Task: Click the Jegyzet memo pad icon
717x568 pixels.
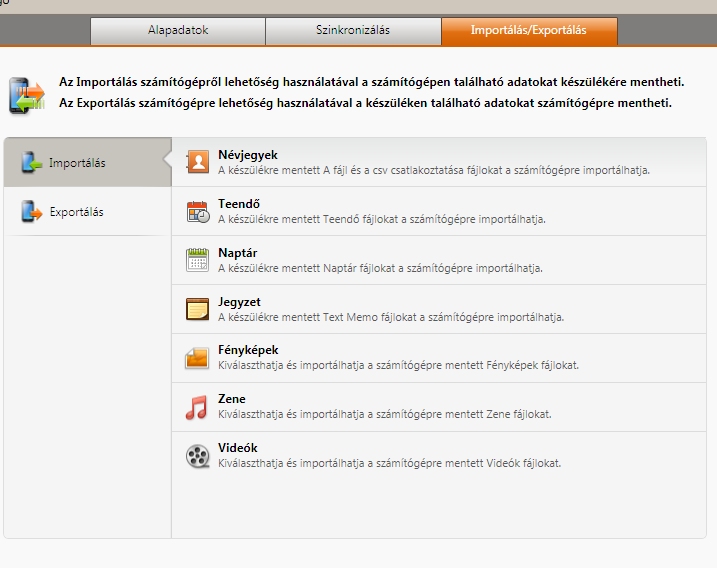Action: tap(198, 309)
